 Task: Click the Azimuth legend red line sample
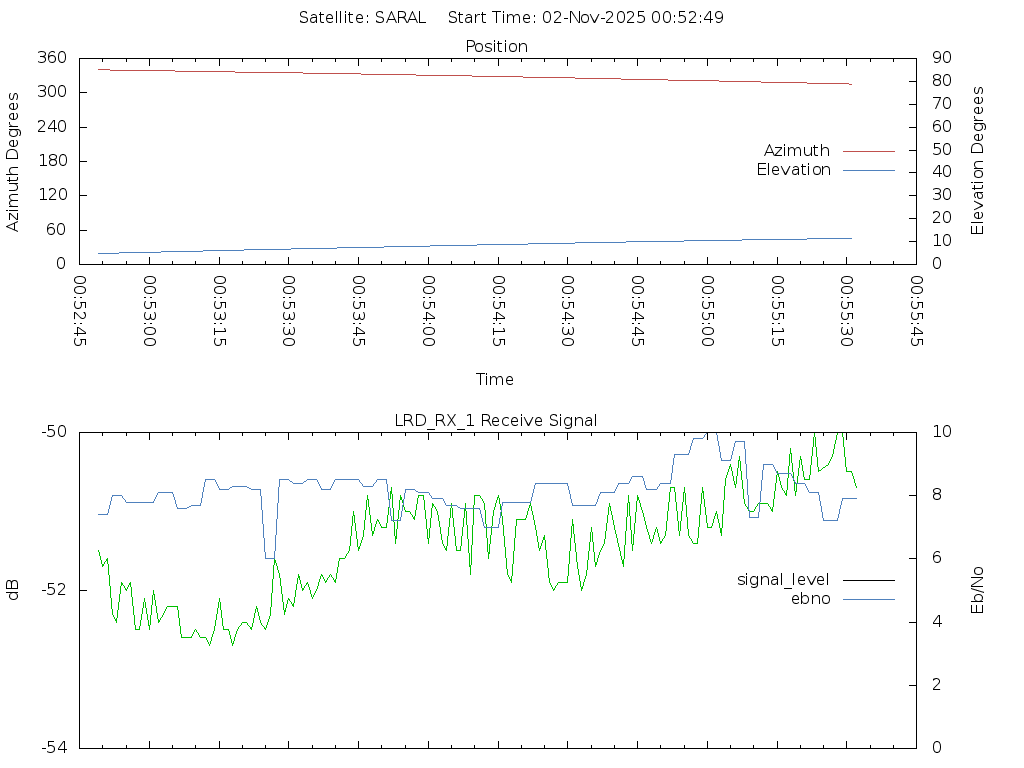coord(868,151)
